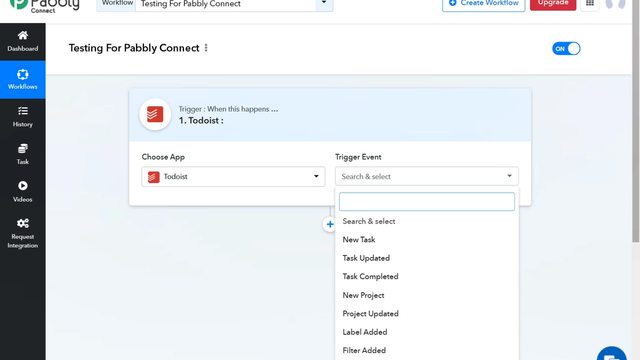Open the Dashboard home icon
640x360 pixels.
click(22, 36)
